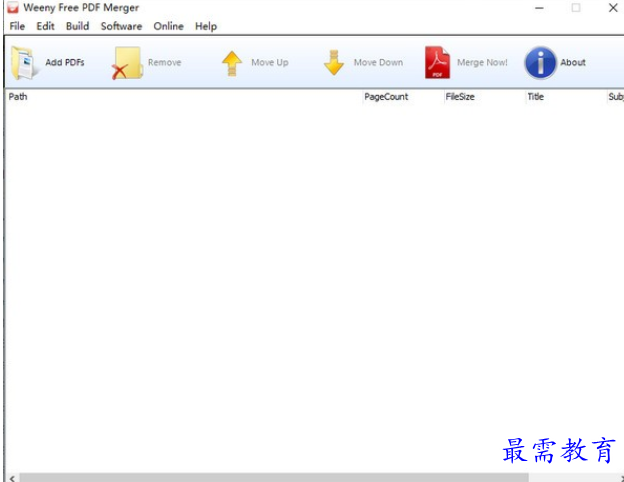624x482 pixels.
Task: Sort list by FileSize column header
Action: click(485, 97)
